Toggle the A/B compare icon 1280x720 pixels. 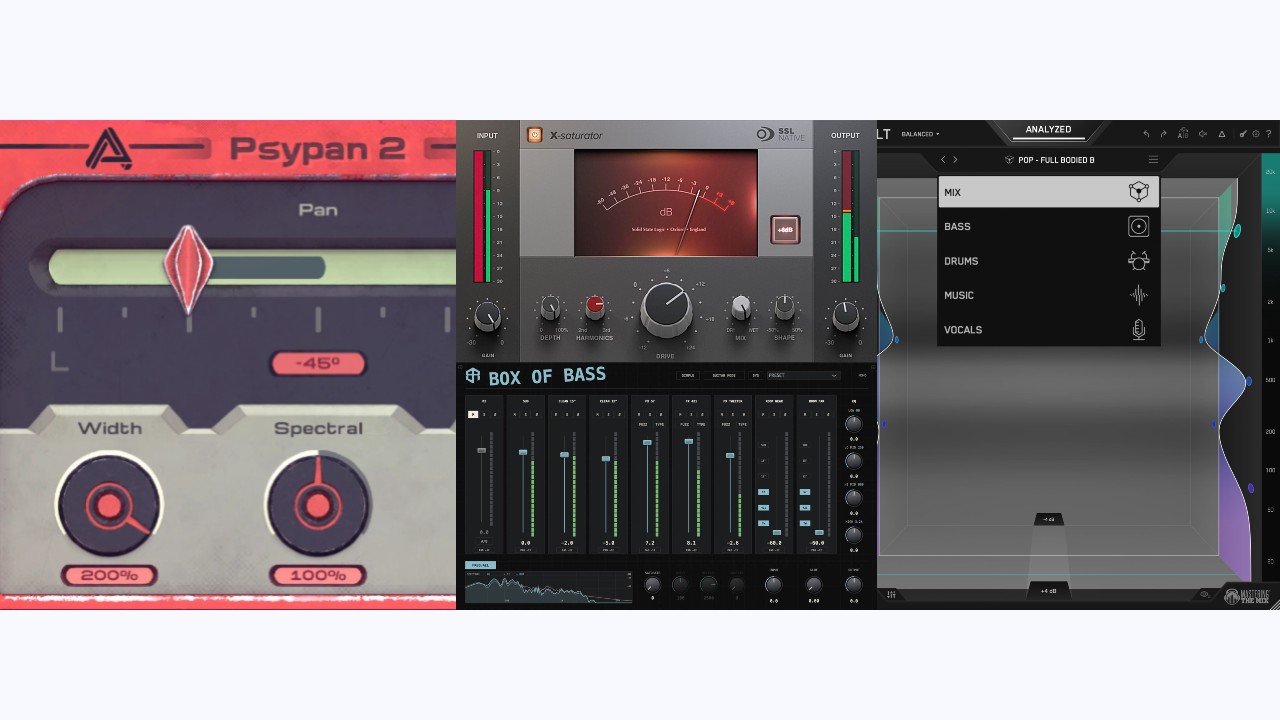(1183, 133)
